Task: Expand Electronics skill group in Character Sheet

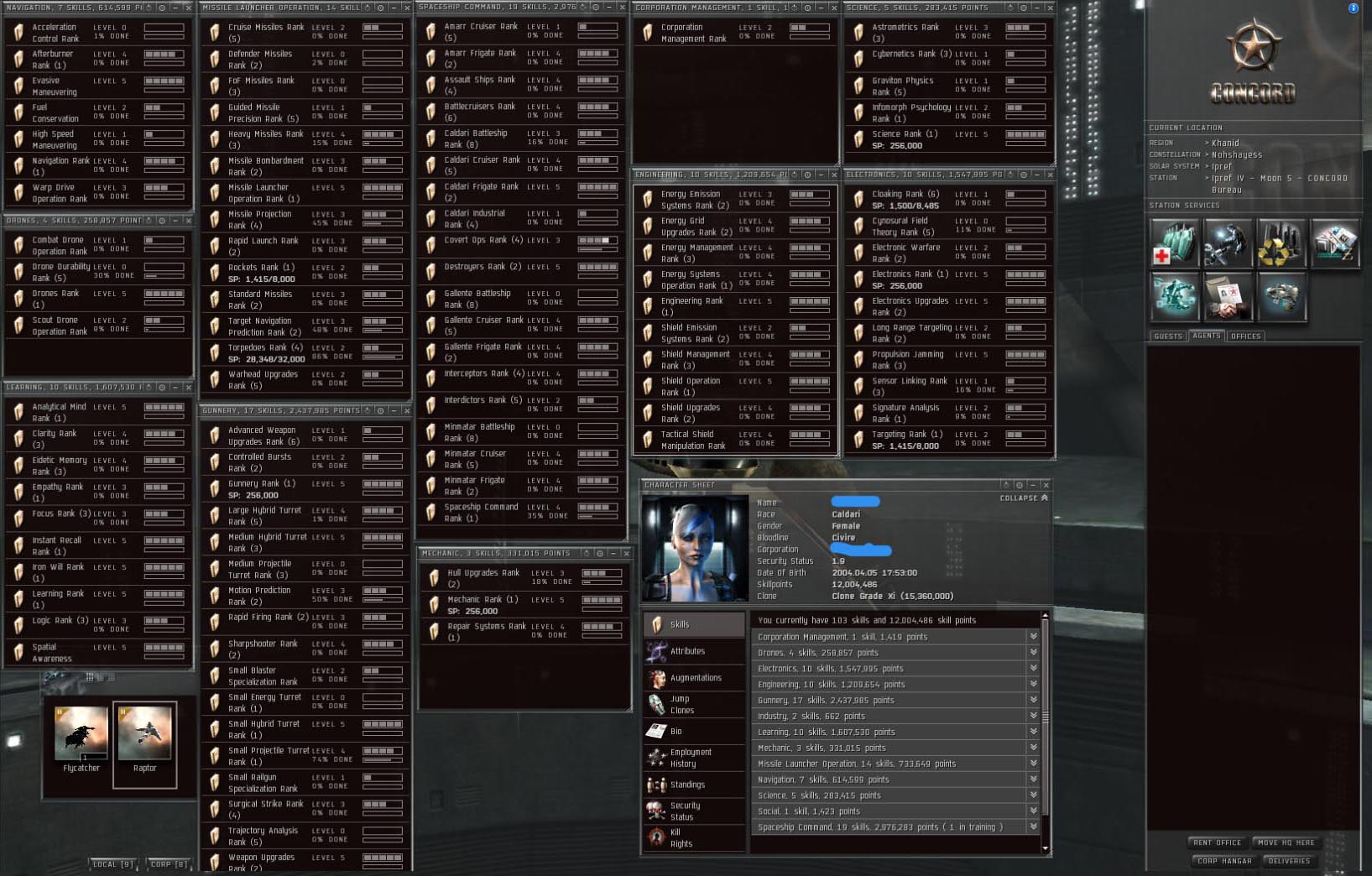Action: 1034,669
